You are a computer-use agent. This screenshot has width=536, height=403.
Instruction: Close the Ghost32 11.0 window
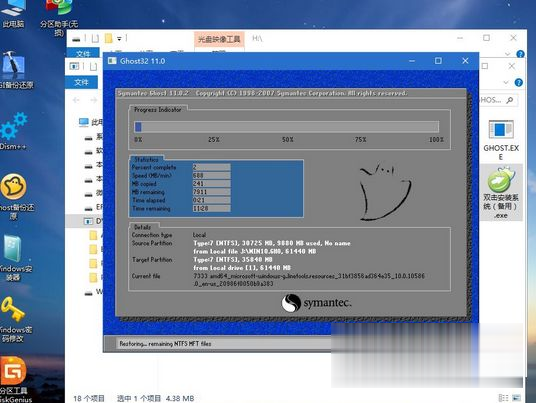coord(465,61)
